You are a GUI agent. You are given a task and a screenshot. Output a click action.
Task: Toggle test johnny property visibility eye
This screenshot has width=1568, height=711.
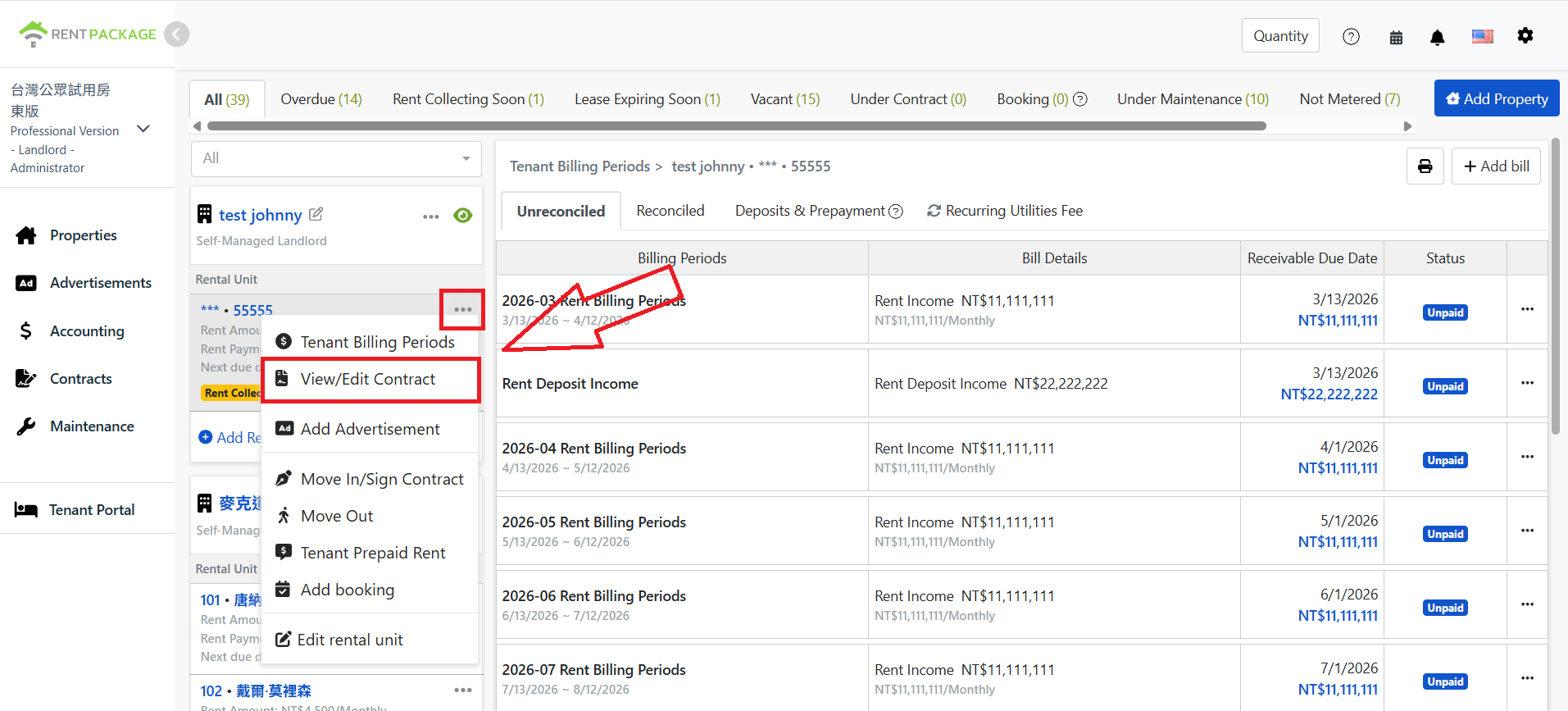coord(462,215)
